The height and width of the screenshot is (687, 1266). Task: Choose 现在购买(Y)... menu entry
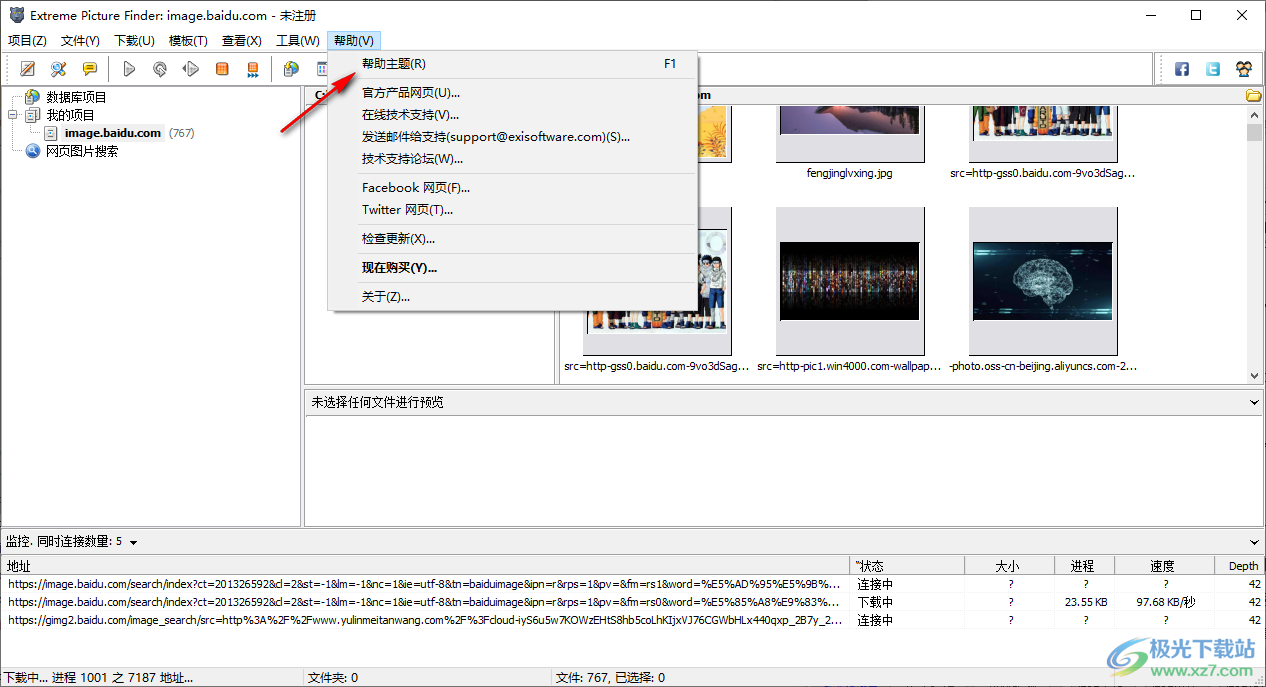point(513,268)
